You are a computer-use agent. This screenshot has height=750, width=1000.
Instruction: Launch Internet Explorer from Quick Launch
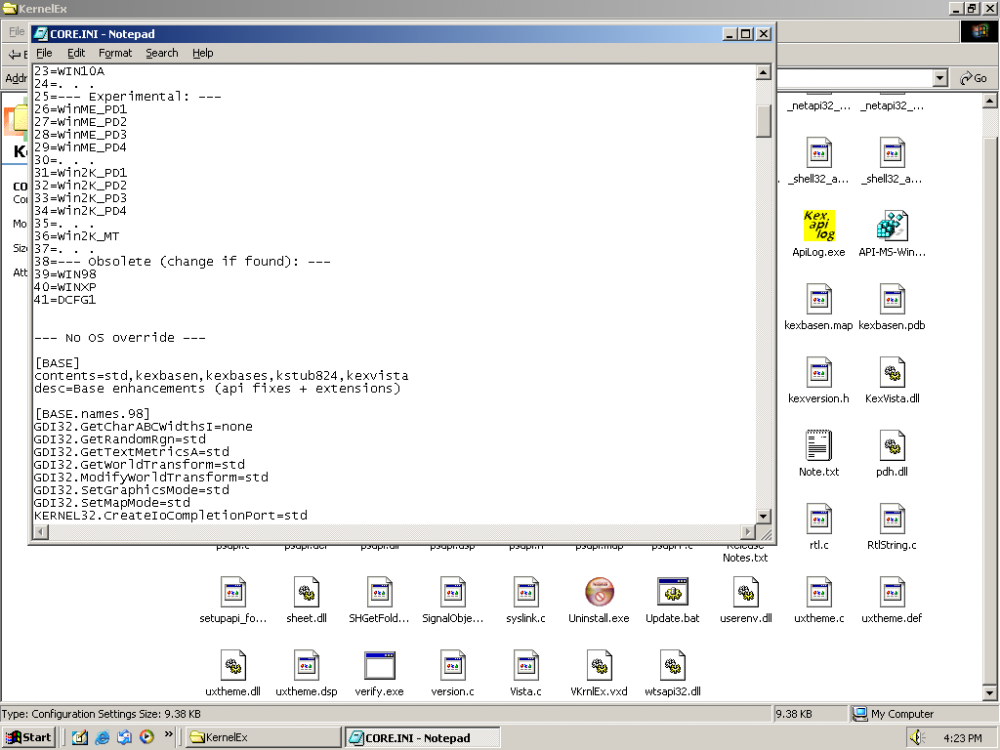[102, 738]
